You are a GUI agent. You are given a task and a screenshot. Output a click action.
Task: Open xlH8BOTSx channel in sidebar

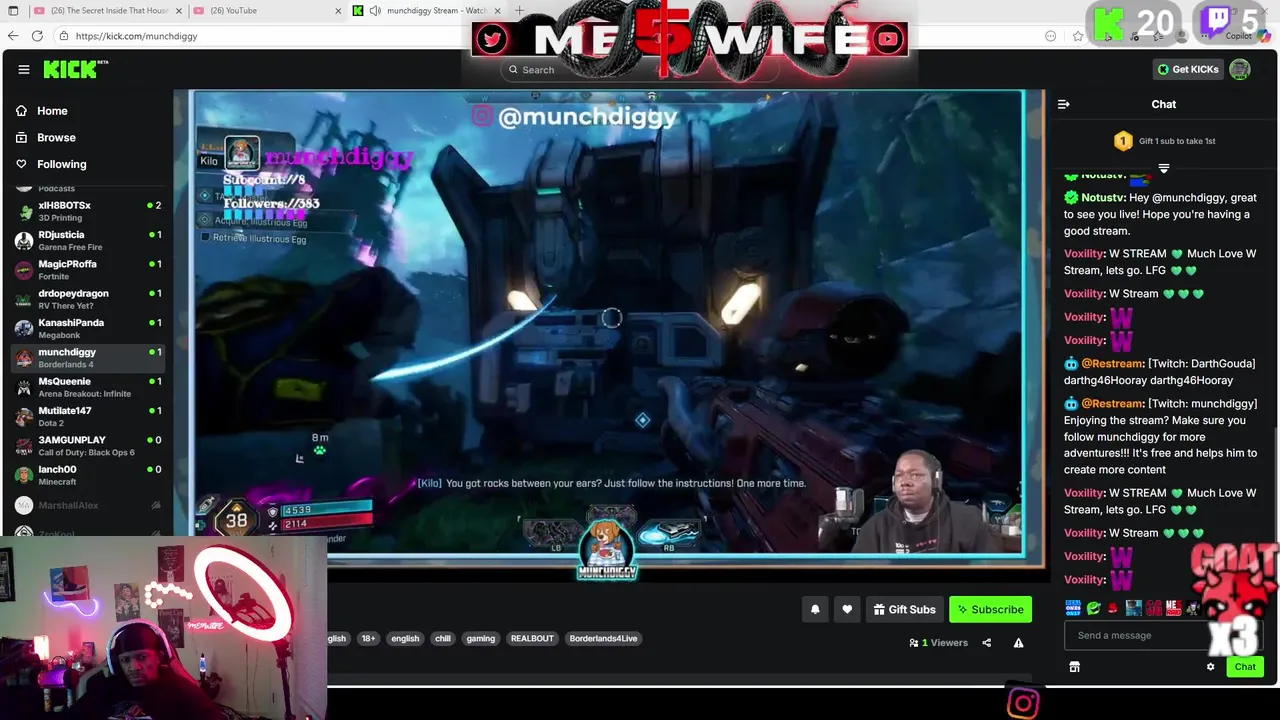pyautogui.click(x=88, y=211)
